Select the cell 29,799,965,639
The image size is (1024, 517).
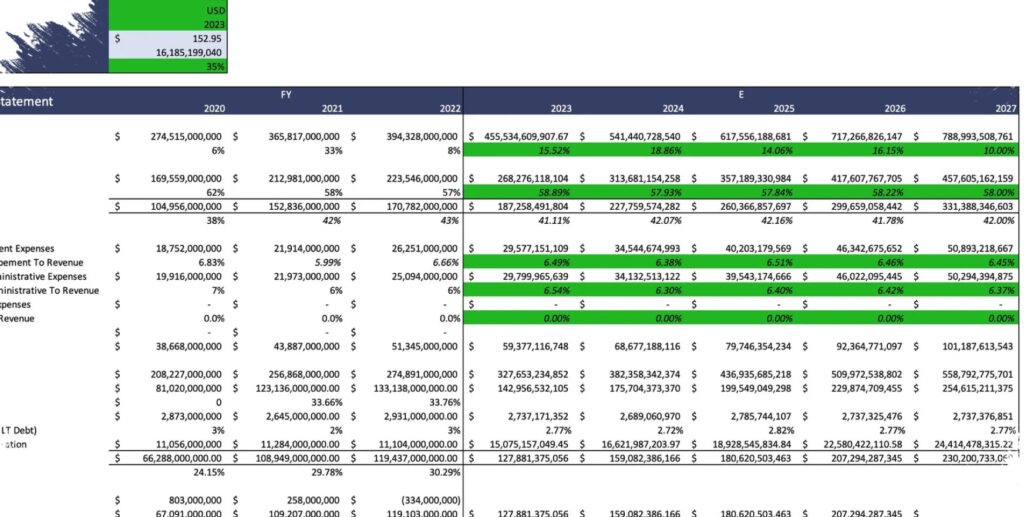(x=536, y=277)
